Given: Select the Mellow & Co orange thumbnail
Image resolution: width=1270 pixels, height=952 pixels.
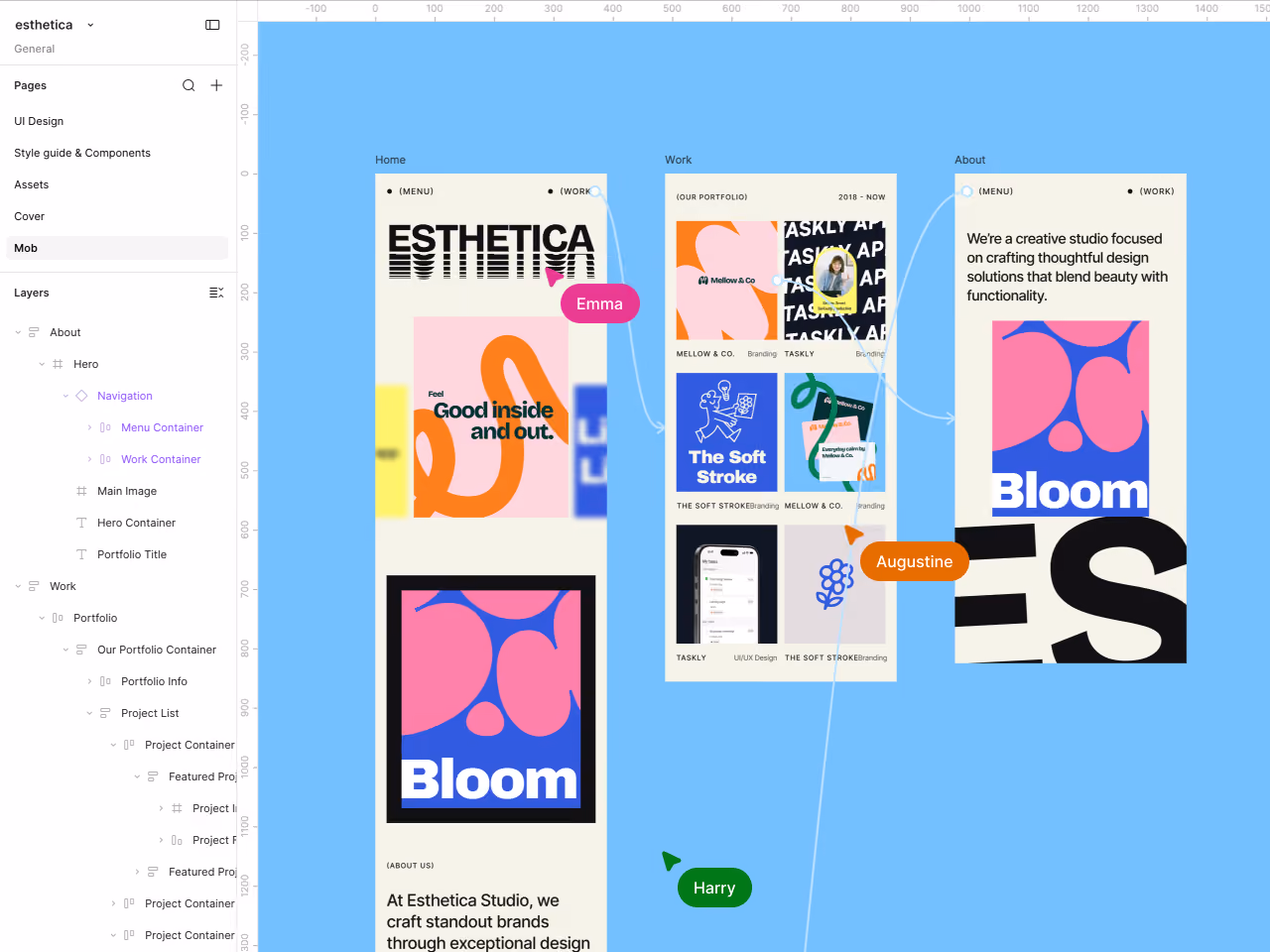Looking at the screenshot, I should (x=726, y=281).
